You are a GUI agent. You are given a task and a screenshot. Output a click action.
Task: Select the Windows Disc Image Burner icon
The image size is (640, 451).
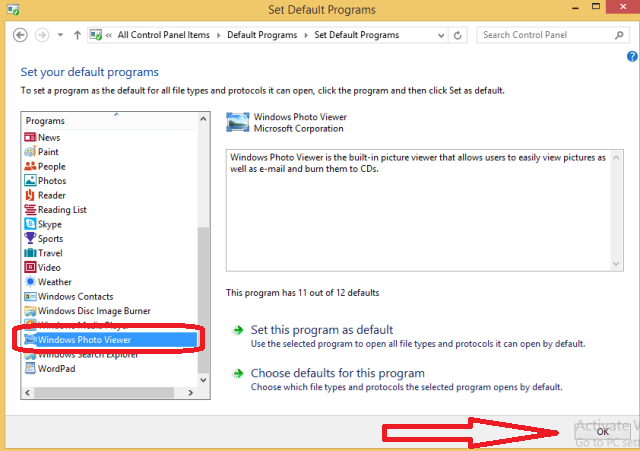30,311
